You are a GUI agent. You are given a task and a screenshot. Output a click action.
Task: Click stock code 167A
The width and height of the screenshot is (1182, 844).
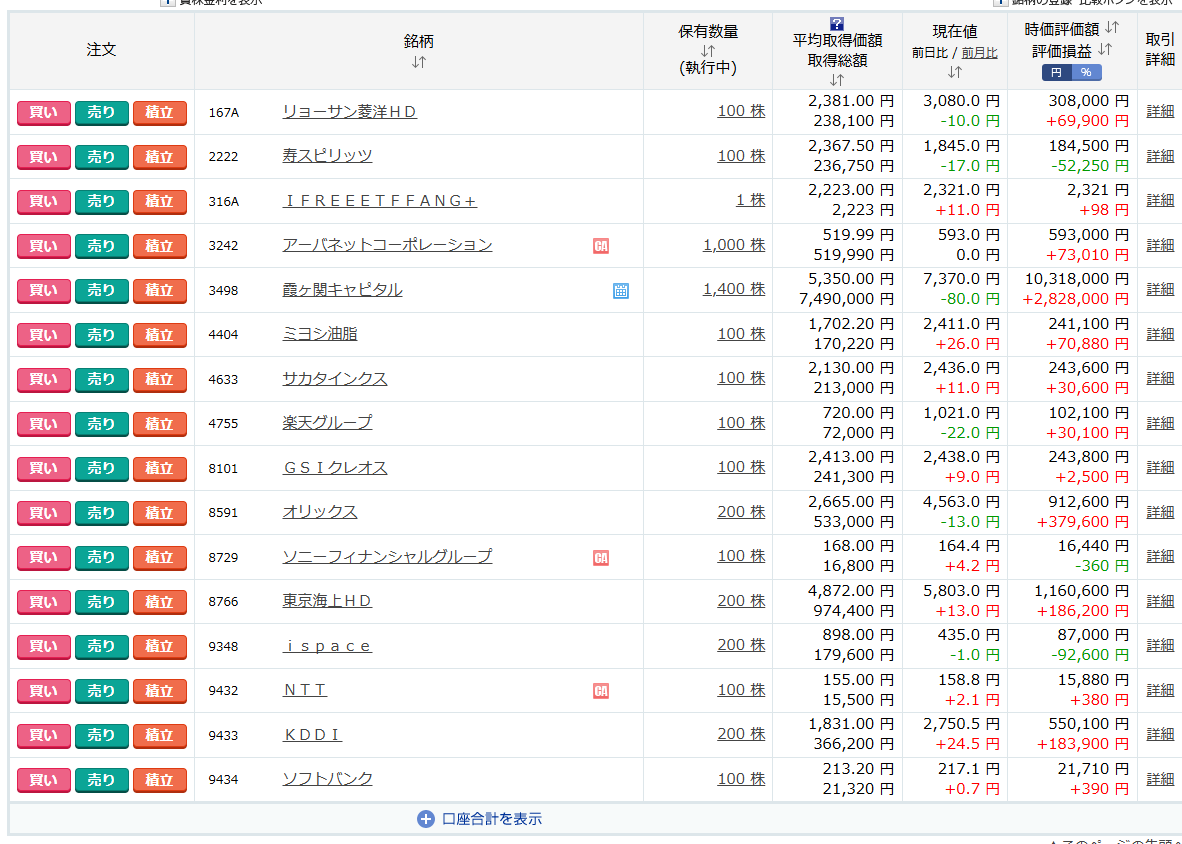point(224,113)
